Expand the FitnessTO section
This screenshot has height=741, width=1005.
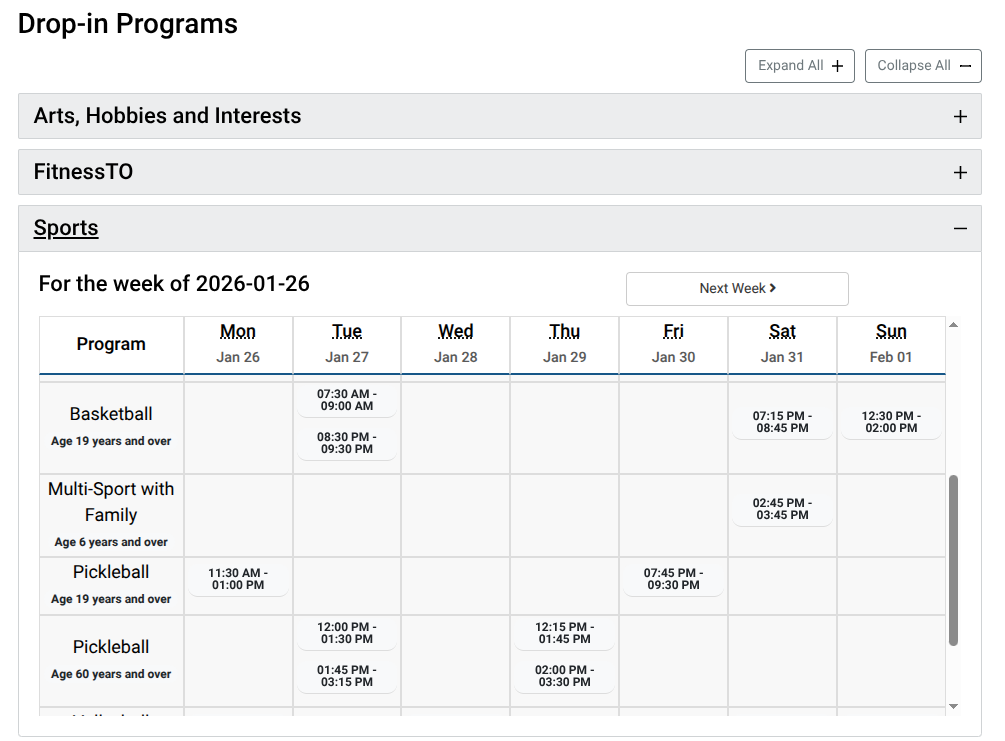84,172
